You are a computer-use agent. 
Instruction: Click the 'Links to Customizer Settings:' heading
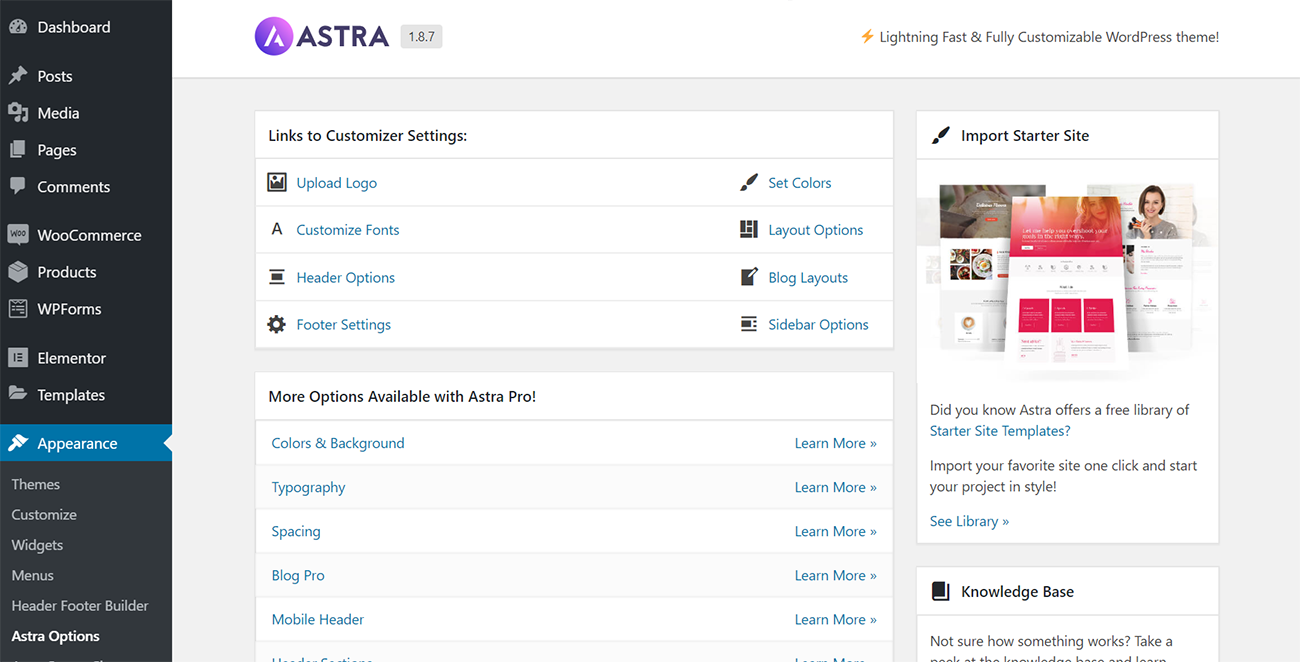368,135
